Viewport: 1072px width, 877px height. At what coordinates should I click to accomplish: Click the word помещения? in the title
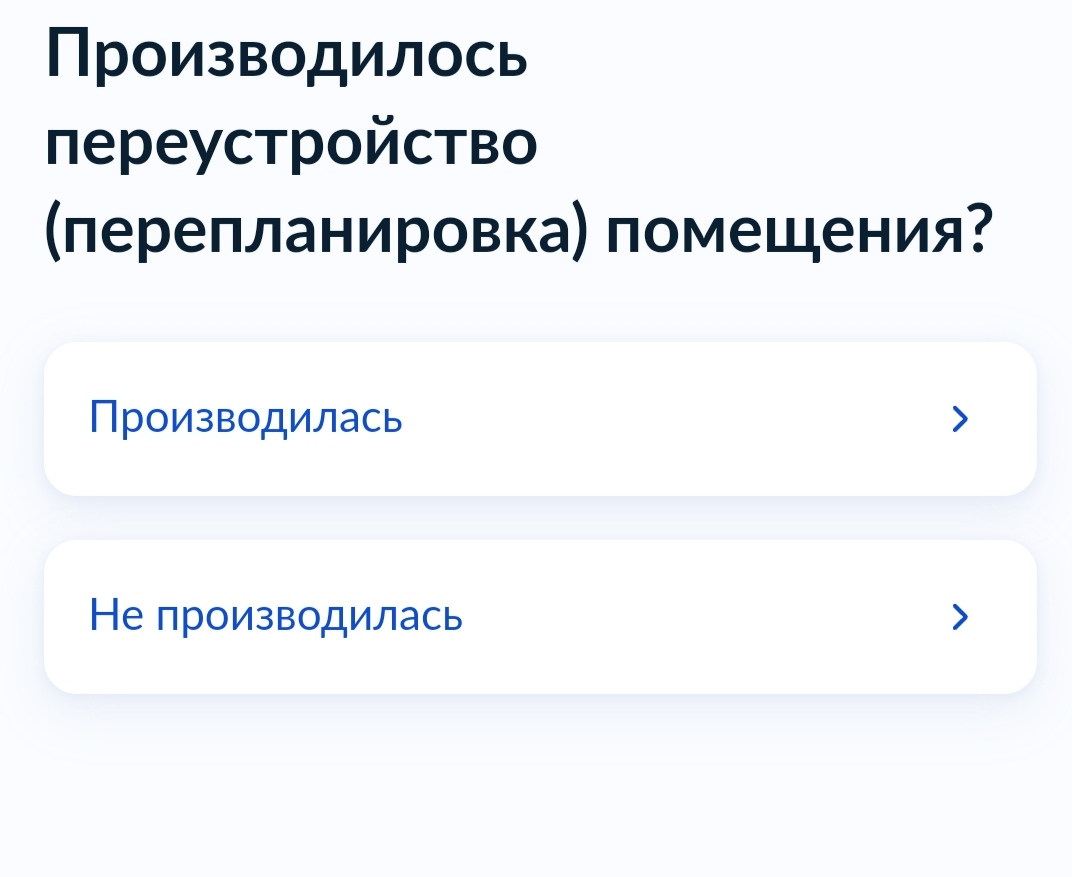pos(799,230)
